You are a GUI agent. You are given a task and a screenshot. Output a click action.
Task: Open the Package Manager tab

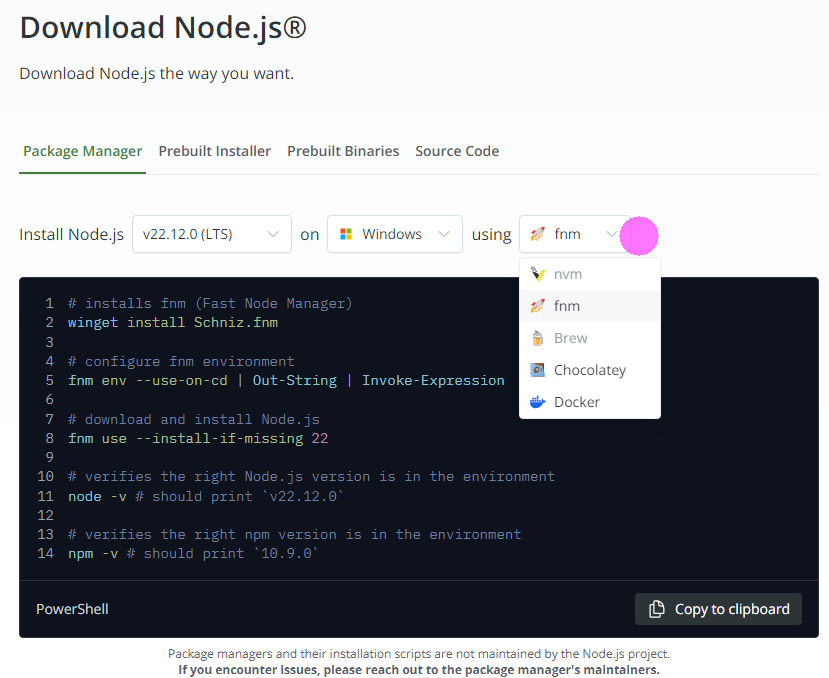(x=82, y=151)
